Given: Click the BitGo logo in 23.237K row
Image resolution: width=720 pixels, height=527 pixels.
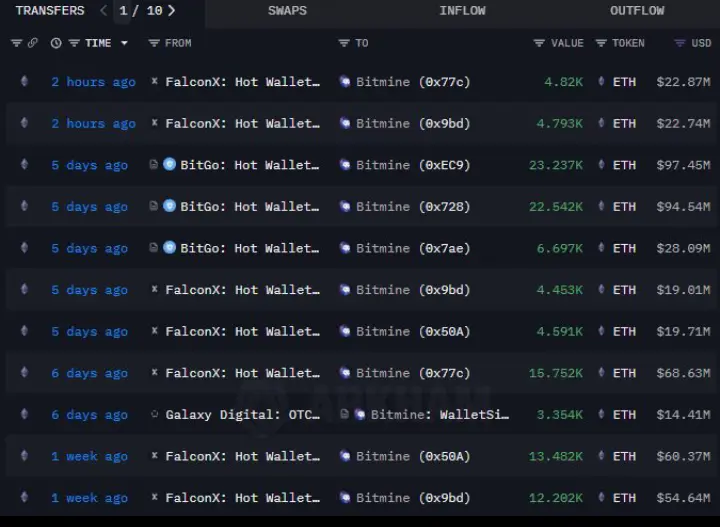Looking at the screenshot, I should (x=169, y=164).
